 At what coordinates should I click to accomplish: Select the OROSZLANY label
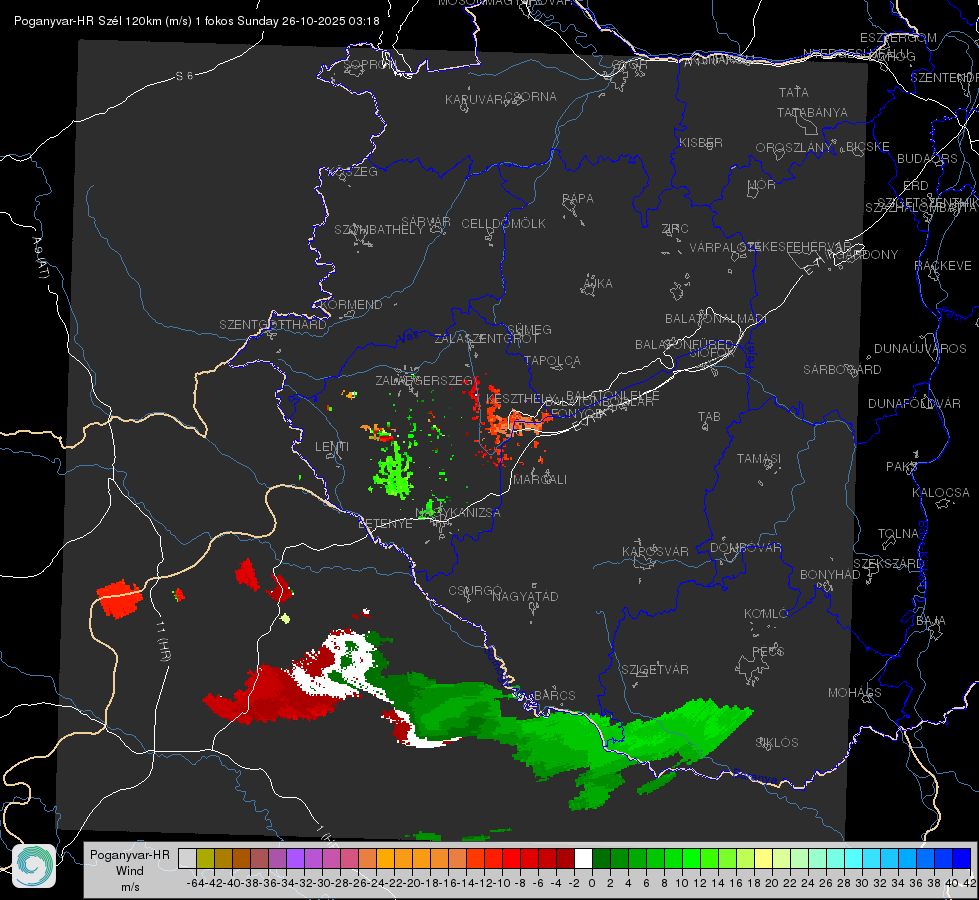pos(794,147)
